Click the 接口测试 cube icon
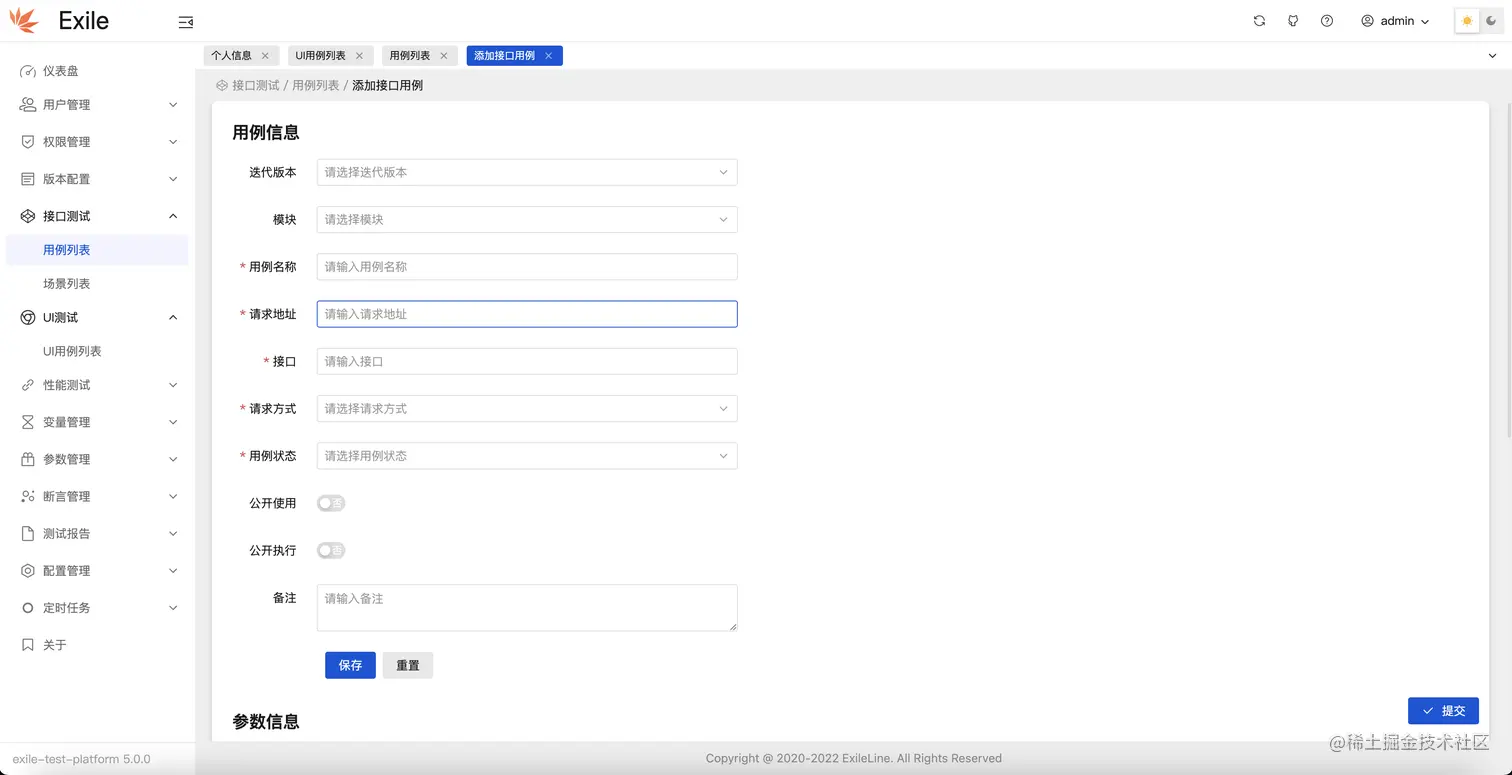The width and height of the screenshot is (1512, 775). pyautogui.click(x=28, y=216)
